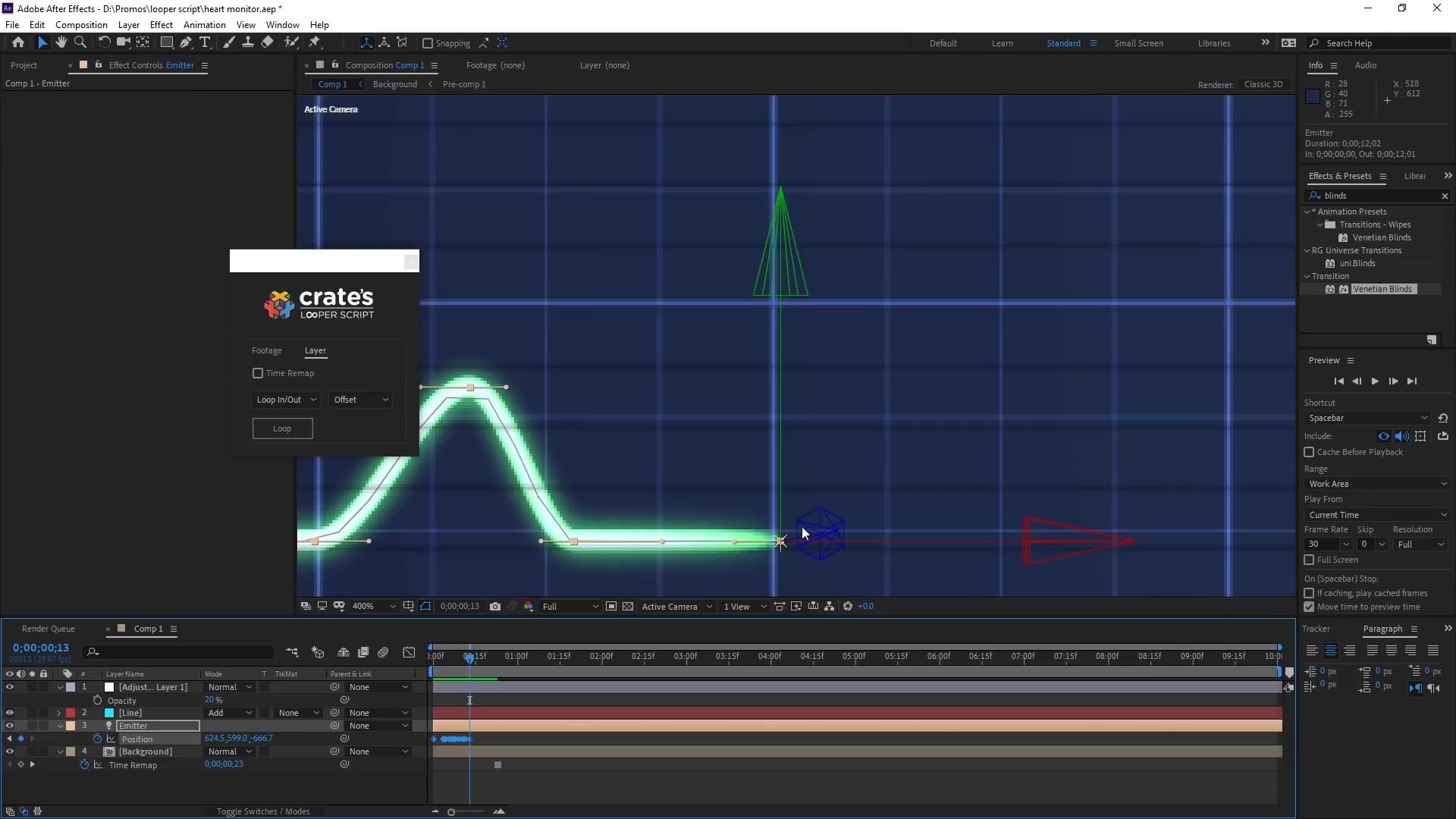Open the Graph Editor
The width and height of the screenshot is (1456, 819).
(x=409, y=652)
